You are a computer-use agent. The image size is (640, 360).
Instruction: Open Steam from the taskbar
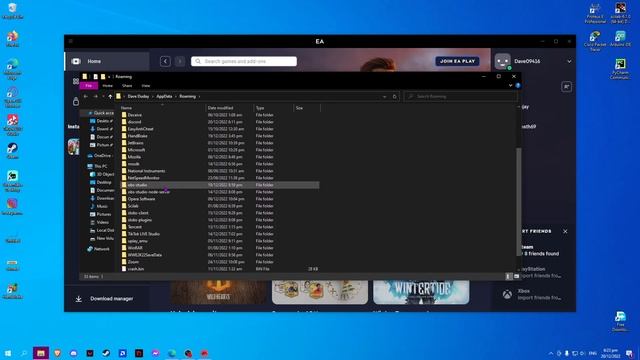pyautogui.click(x=106, y=353)
